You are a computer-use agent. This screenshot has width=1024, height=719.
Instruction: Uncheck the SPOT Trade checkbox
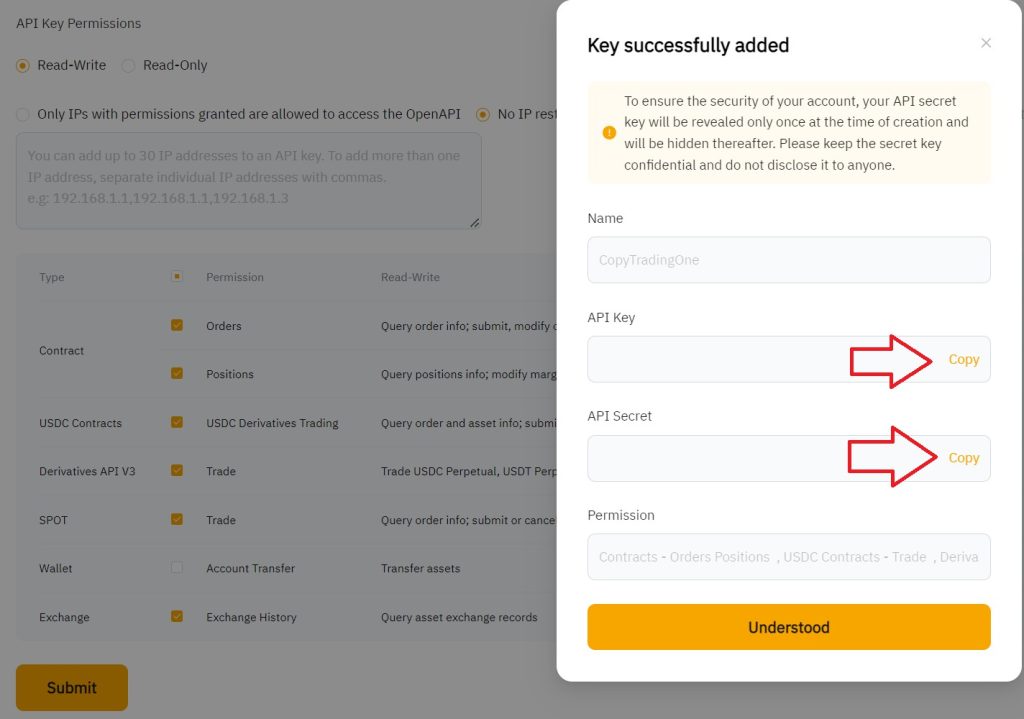click(x=177, y=519)
